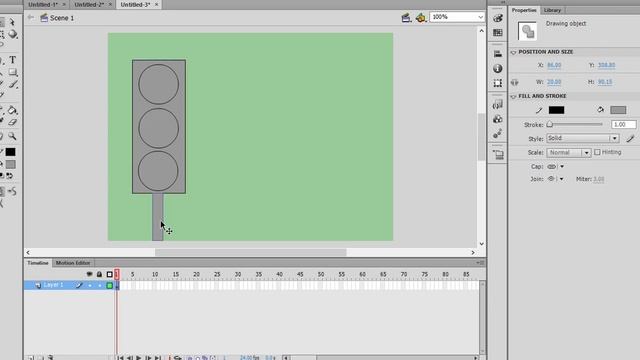The width and height of the screenshot is (640, 360).
Task: Open fill color swatch in Properties
Action: coord(618,110)
